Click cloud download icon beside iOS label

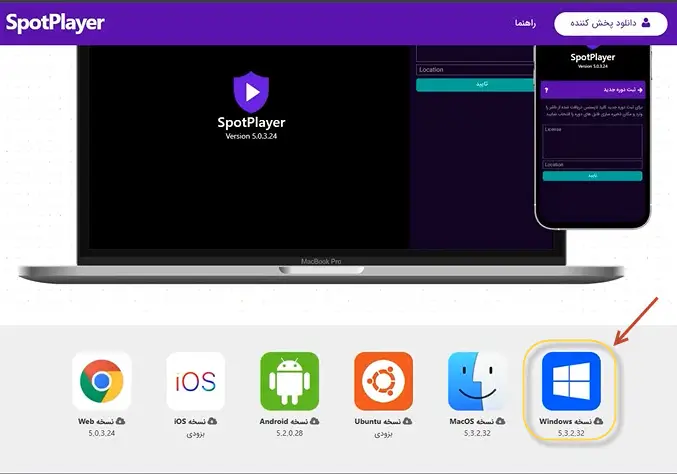212,421
